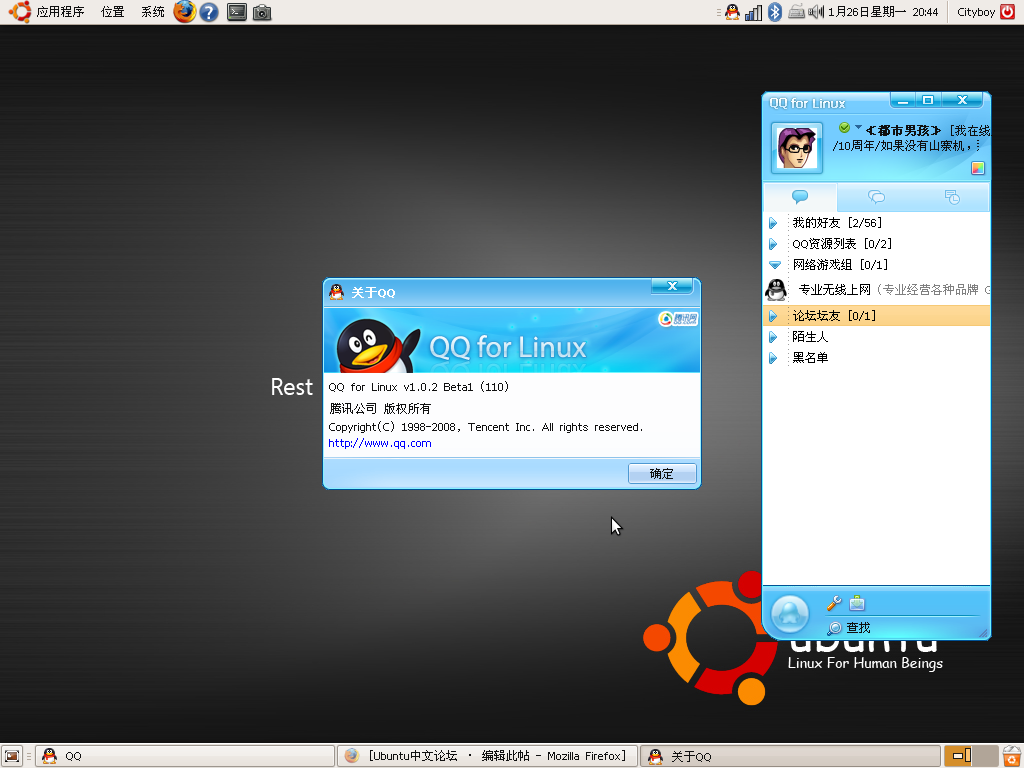Click the penguin icon in 关于QQ title bar
Viewport: 1024px width, 768px height.
(x=336, y=292)
